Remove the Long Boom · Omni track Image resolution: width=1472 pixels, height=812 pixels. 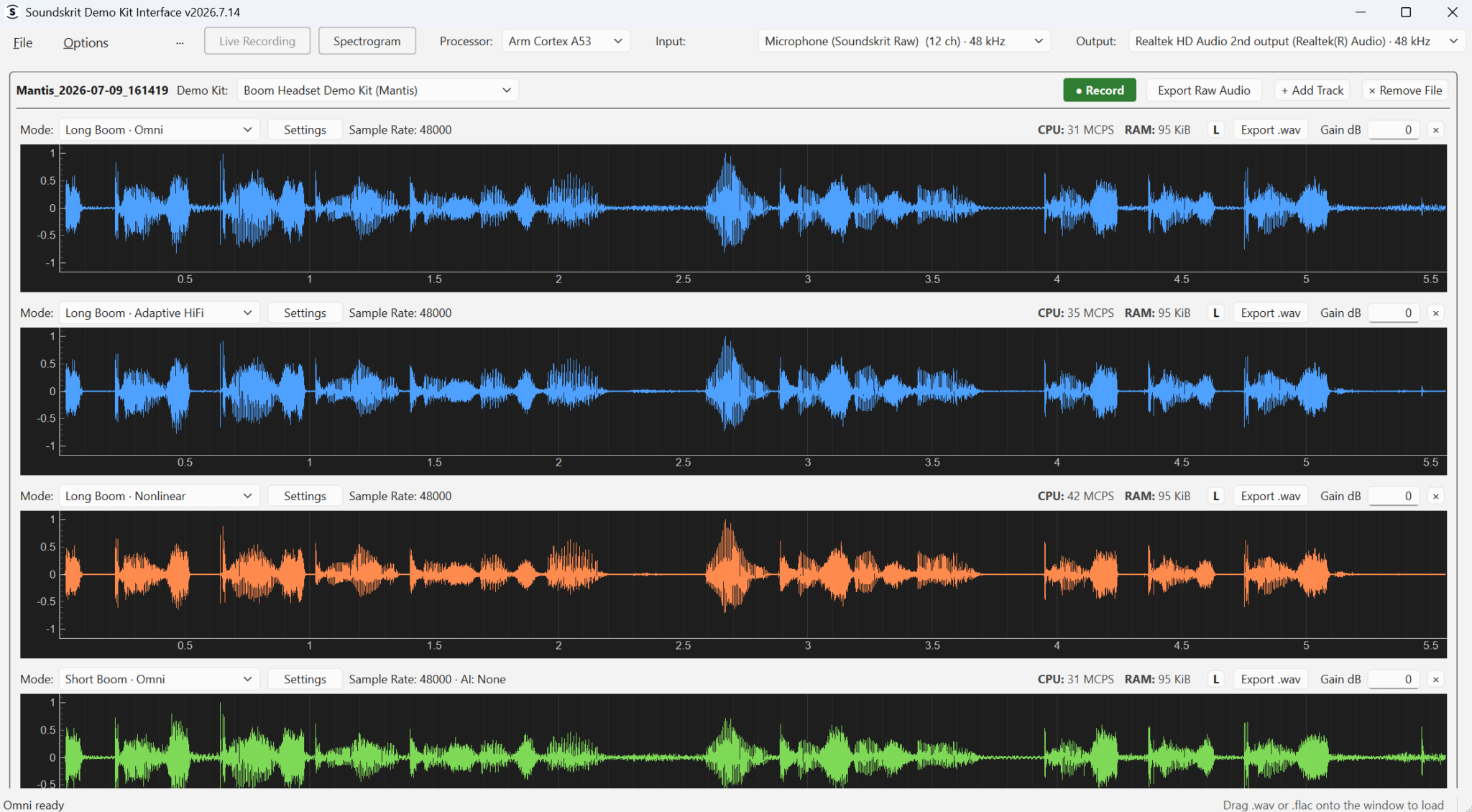(1435, 130)
